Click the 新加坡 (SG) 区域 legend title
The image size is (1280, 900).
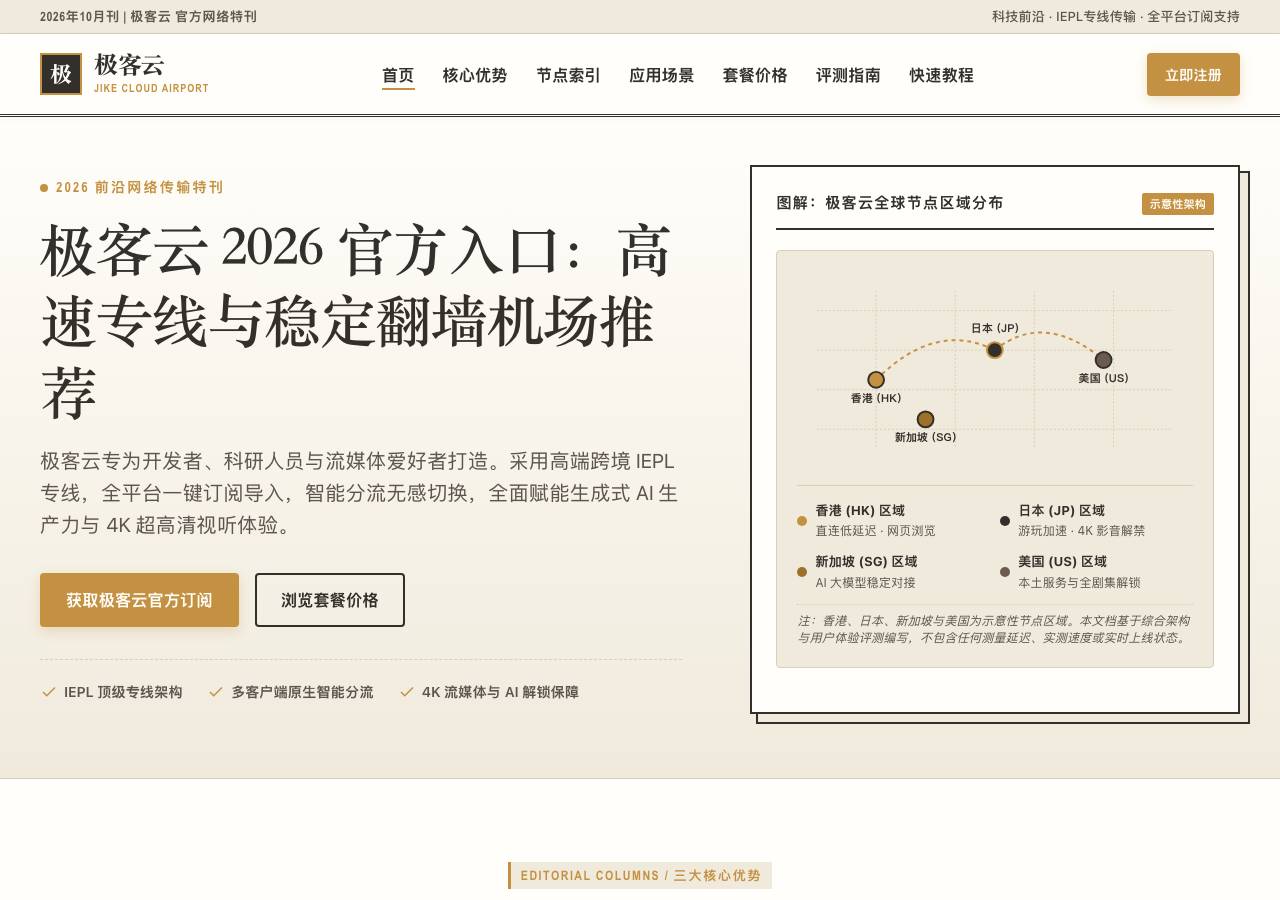(x=866, y=562)
